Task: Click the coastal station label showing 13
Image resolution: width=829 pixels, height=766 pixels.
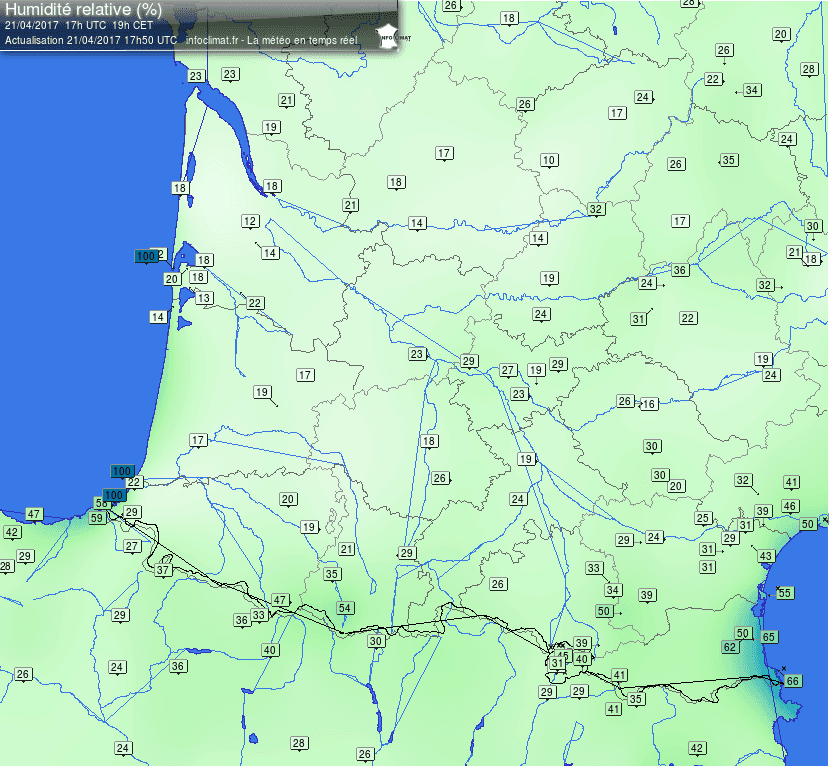Action: [204, 298]
